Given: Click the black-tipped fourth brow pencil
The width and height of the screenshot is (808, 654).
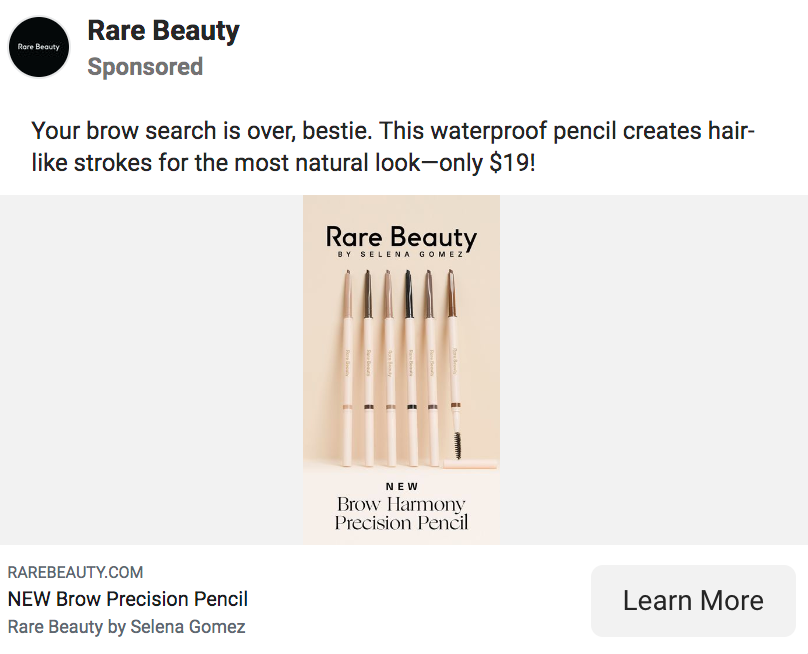Looking at the screenshot, I should [409, 370].
